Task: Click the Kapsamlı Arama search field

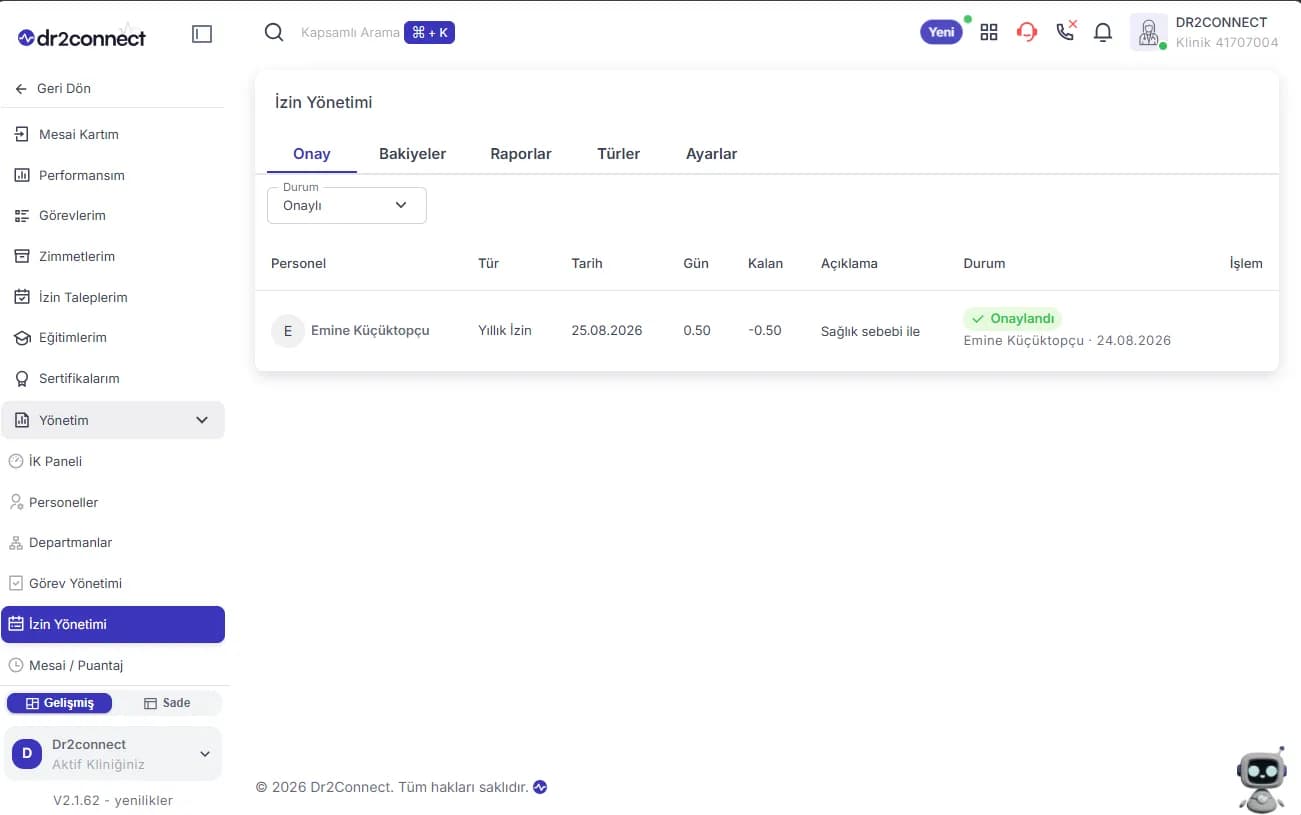Action: pos(350,33)
